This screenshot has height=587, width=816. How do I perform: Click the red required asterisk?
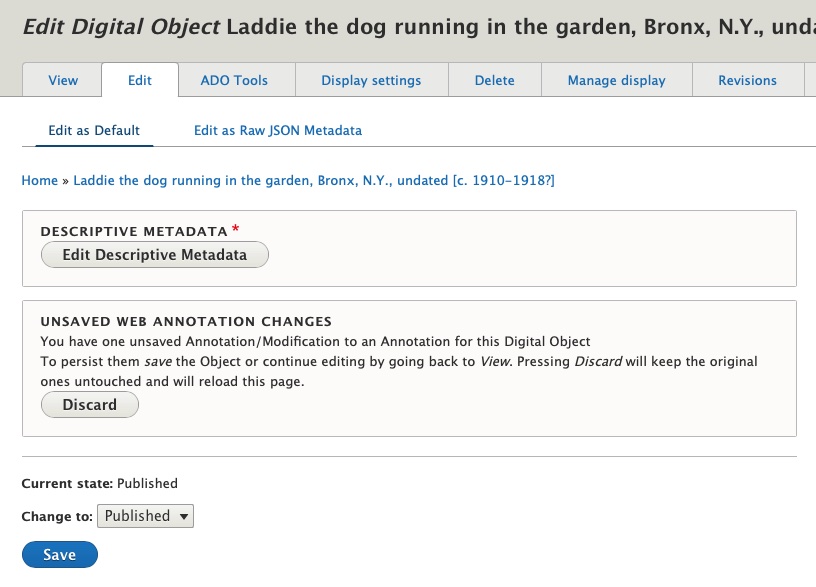(235, 231)
